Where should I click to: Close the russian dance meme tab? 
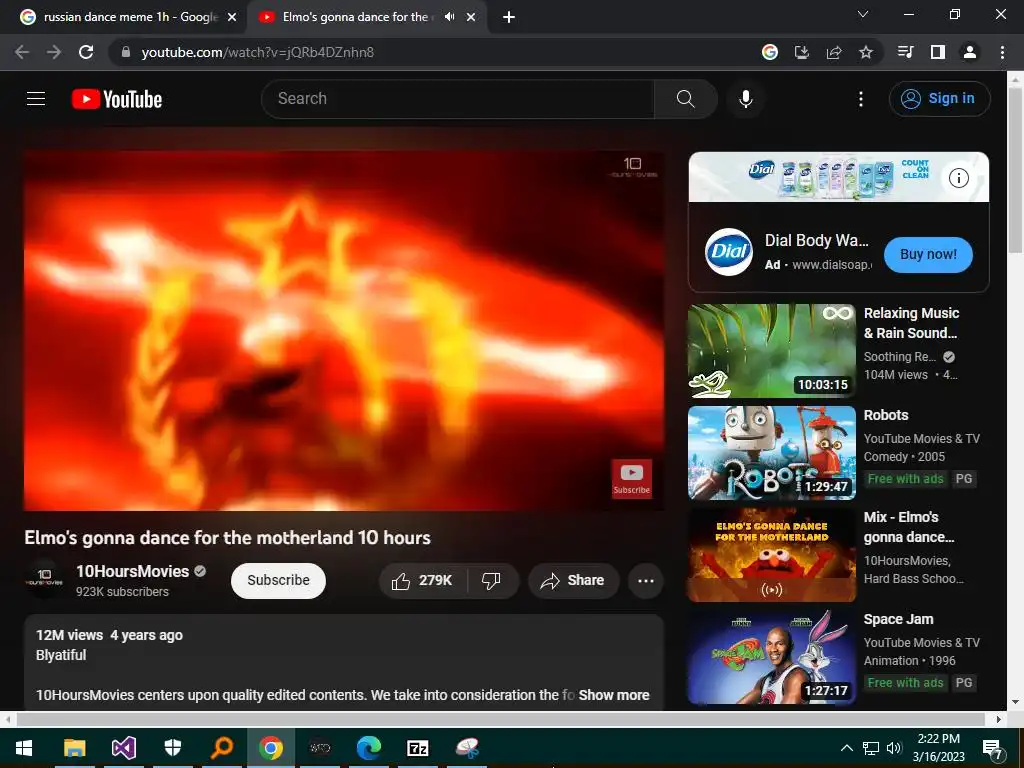coord(232,18)
